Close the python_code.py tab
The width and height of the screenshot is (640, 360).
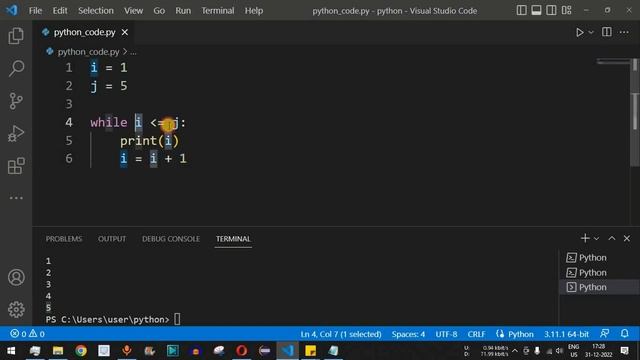tap(124, 32)
